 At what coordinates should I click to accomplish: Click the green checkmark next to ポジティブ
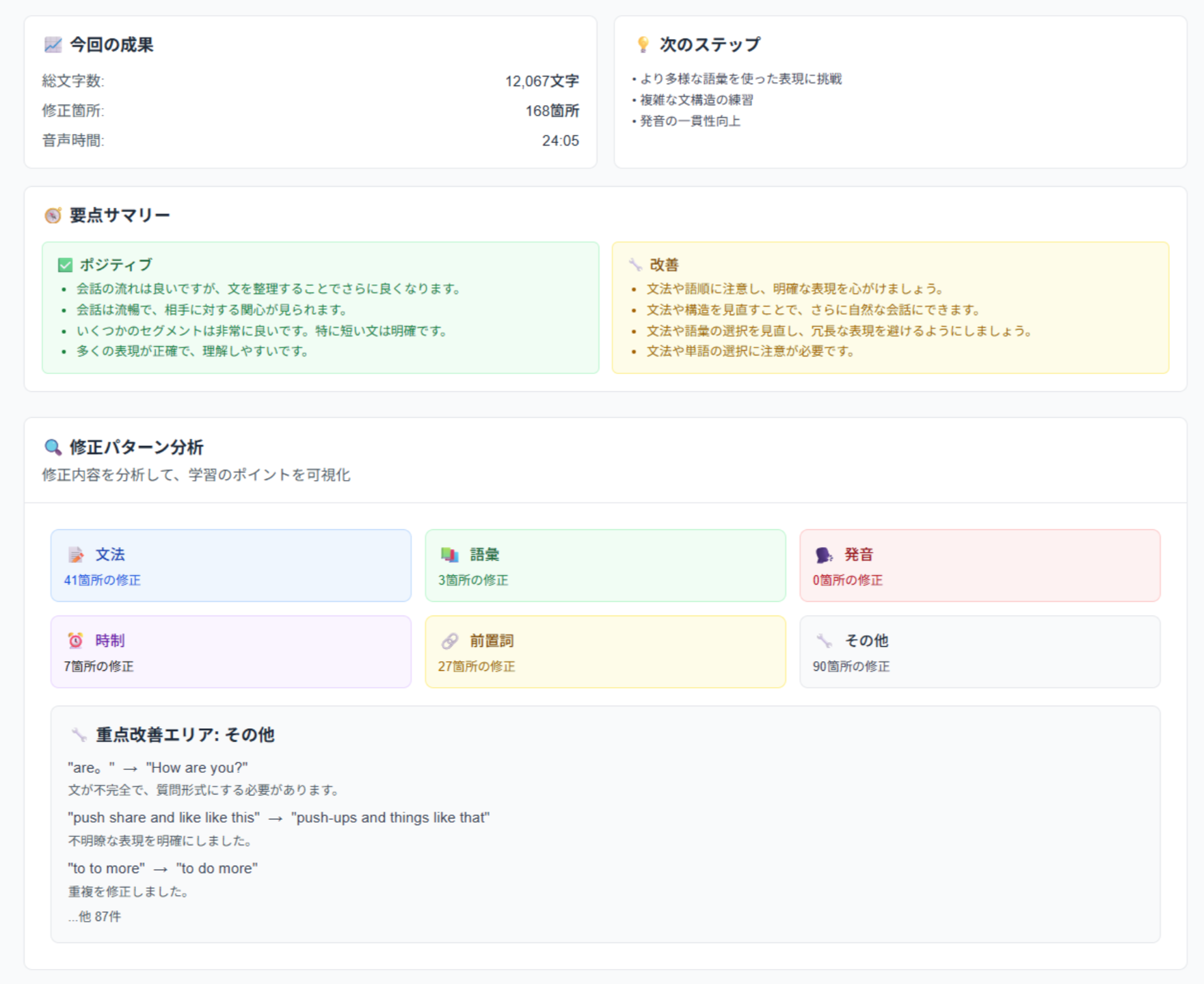click(x=66, y=265)
